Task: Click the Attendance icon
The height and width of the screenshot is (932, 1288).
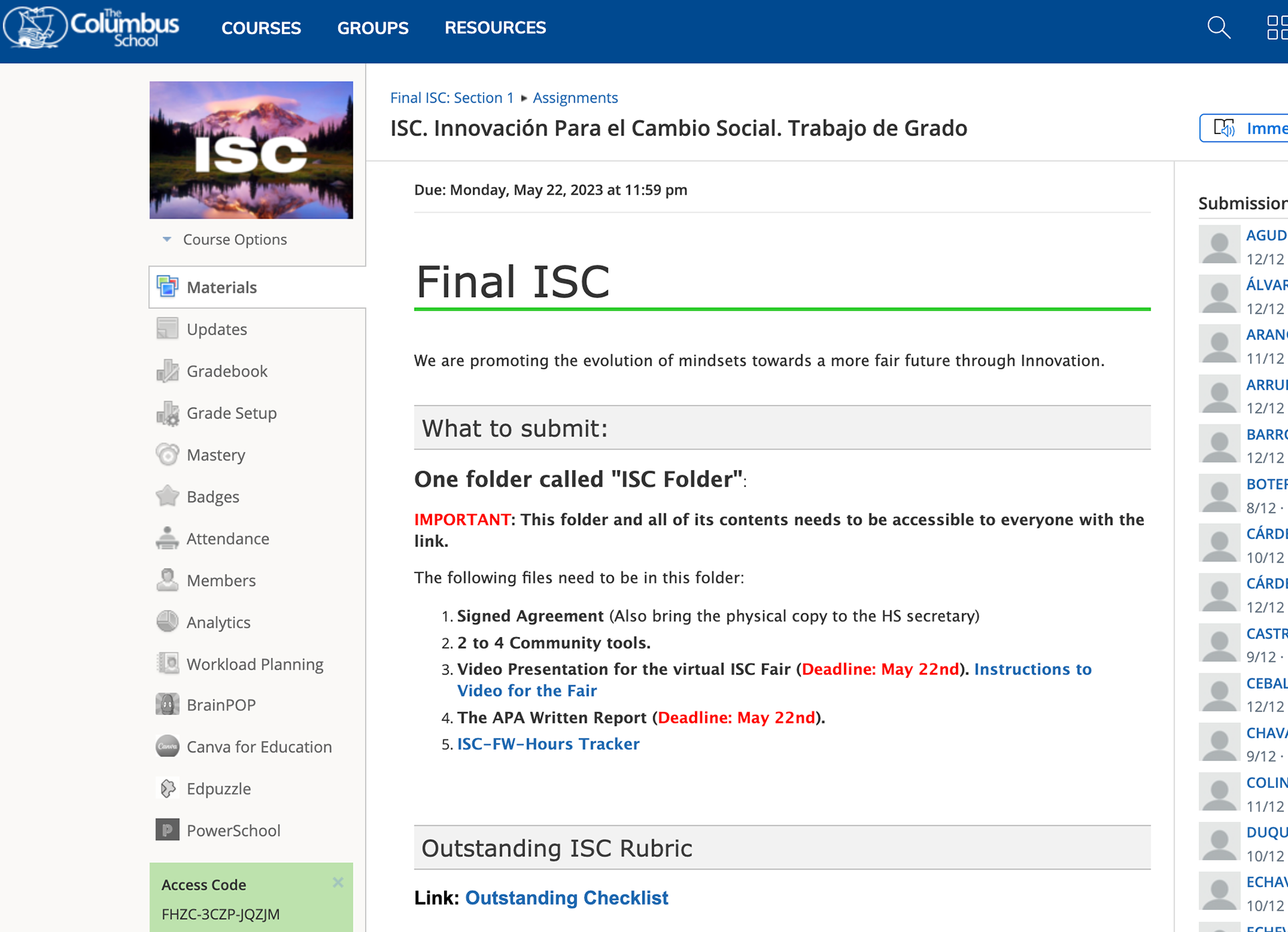Action: pyautogui.click(x=167, y=538)
